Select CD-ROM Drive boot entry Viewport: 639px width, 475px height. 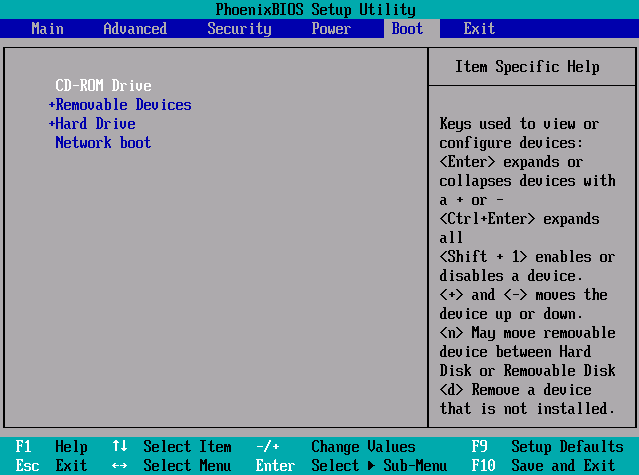(103, 86)
